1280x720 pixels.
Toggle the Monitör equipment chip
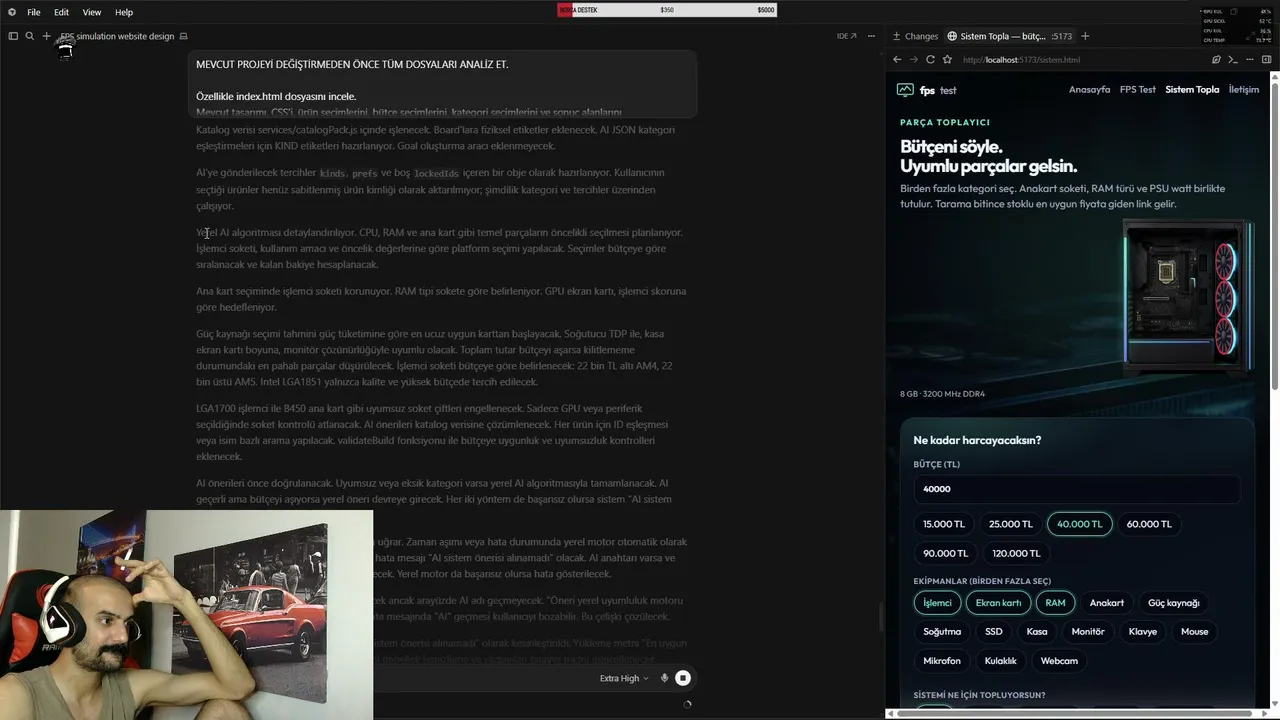coord(1088,632)
